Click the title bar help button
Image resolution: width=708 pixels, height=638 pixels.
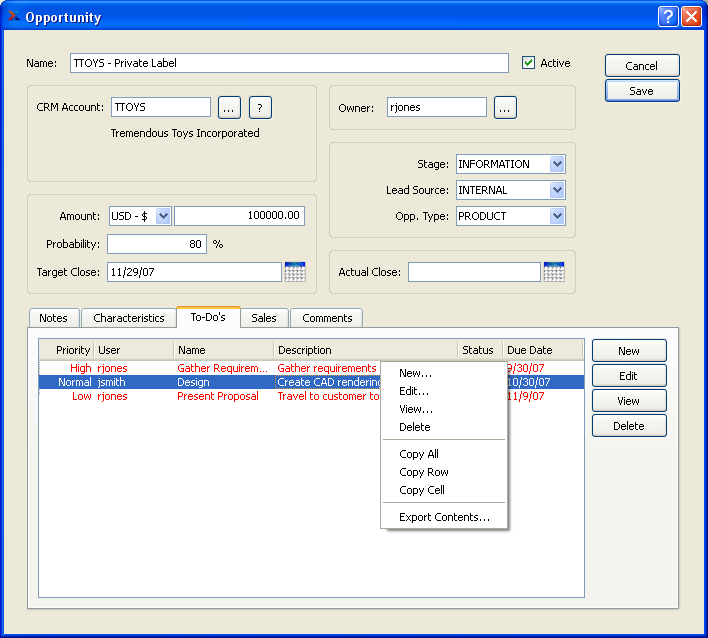tap(668, 17)
